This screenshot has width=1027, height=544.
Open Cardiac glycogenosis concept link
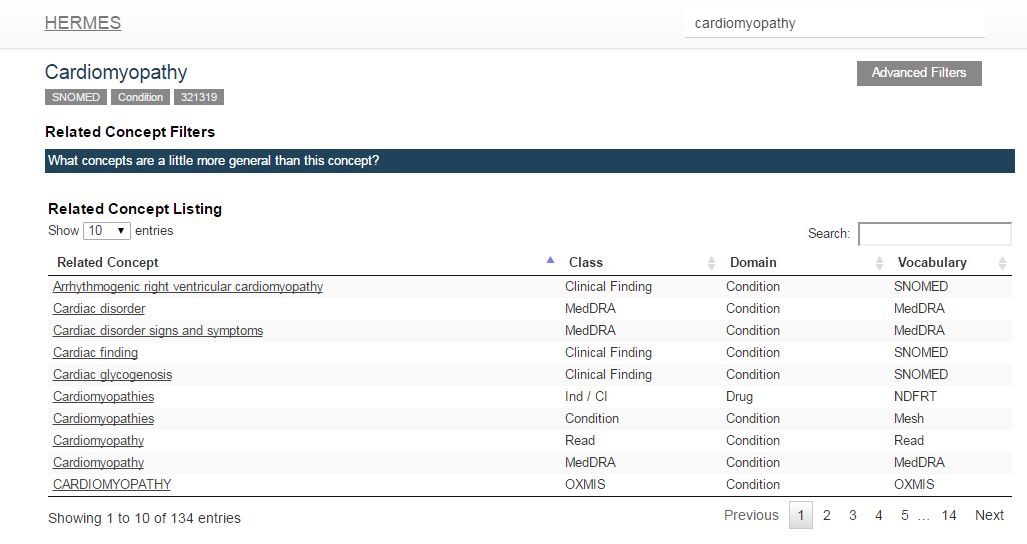(x=112, y=375)
